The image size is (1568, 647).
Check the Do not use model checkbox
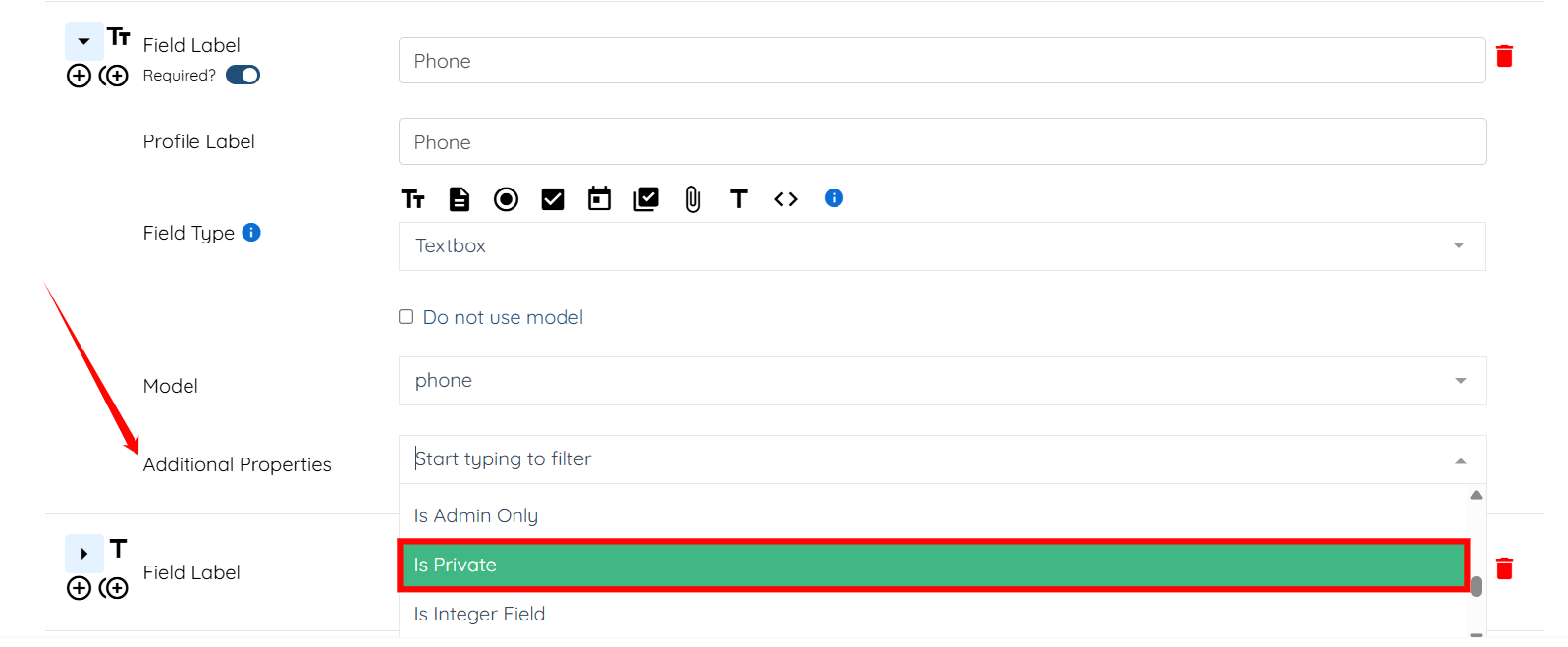click(x=406, y=317)
